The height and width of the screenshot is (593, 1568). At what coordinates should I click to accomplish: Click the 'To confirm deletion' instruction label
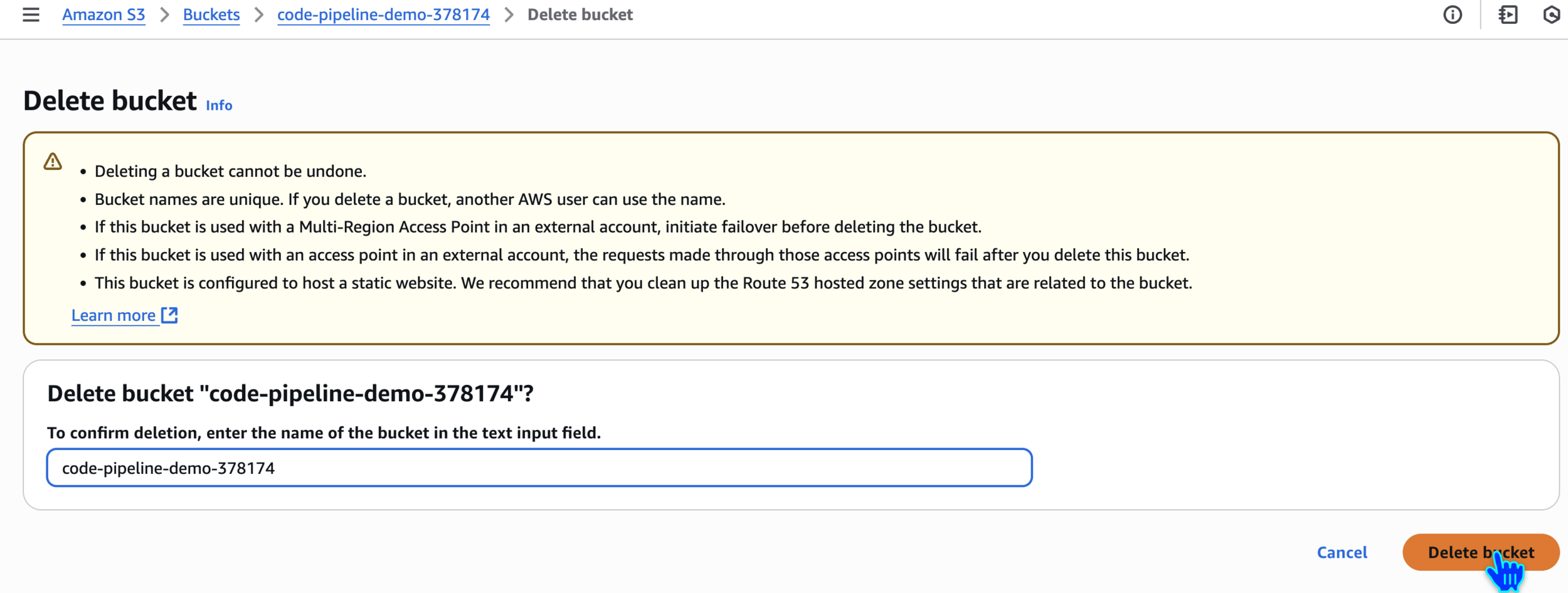pos(324,433)
